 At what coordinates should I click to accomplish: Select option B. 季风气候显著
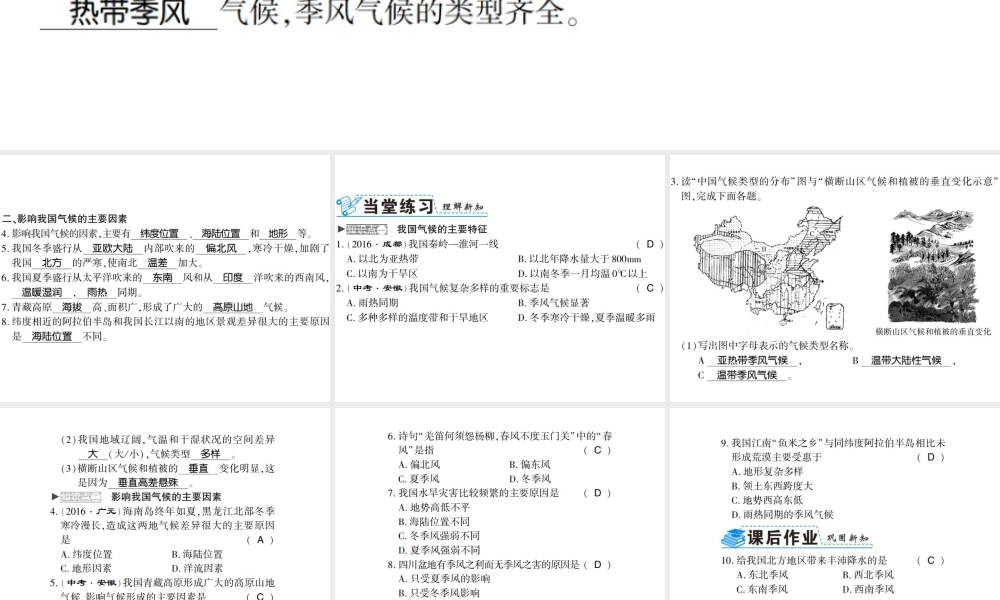554,303
